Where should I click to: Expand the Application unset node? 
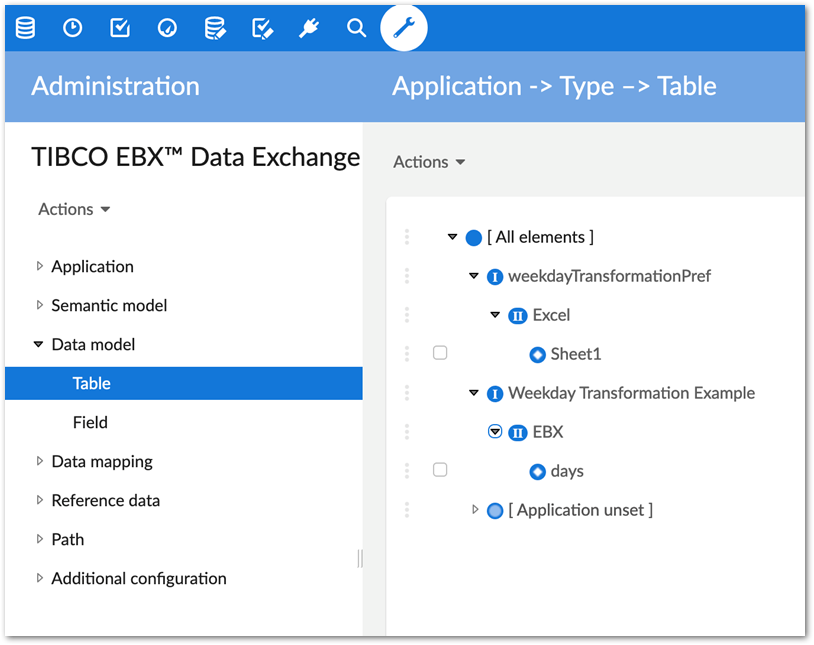476,510
